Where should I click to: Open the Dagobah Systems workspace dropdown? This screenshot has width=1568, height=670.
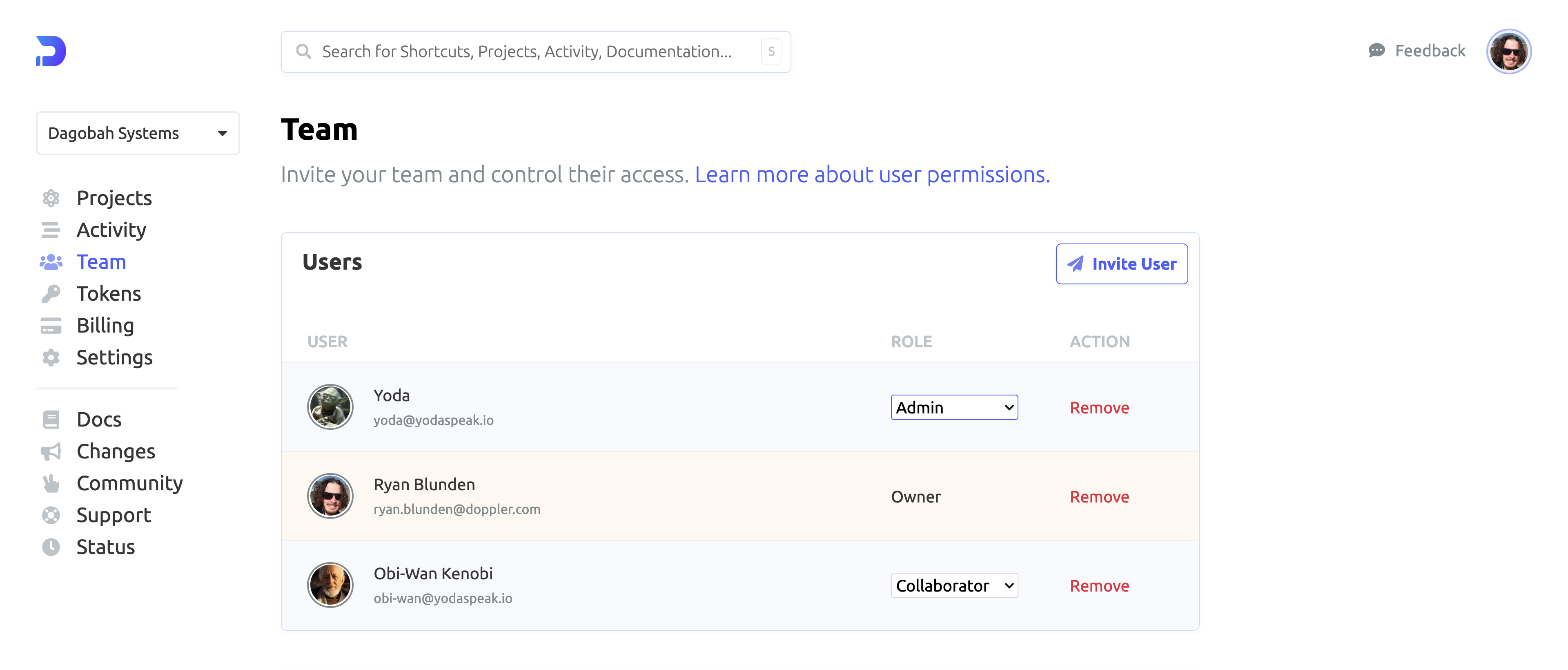point(138,133)
